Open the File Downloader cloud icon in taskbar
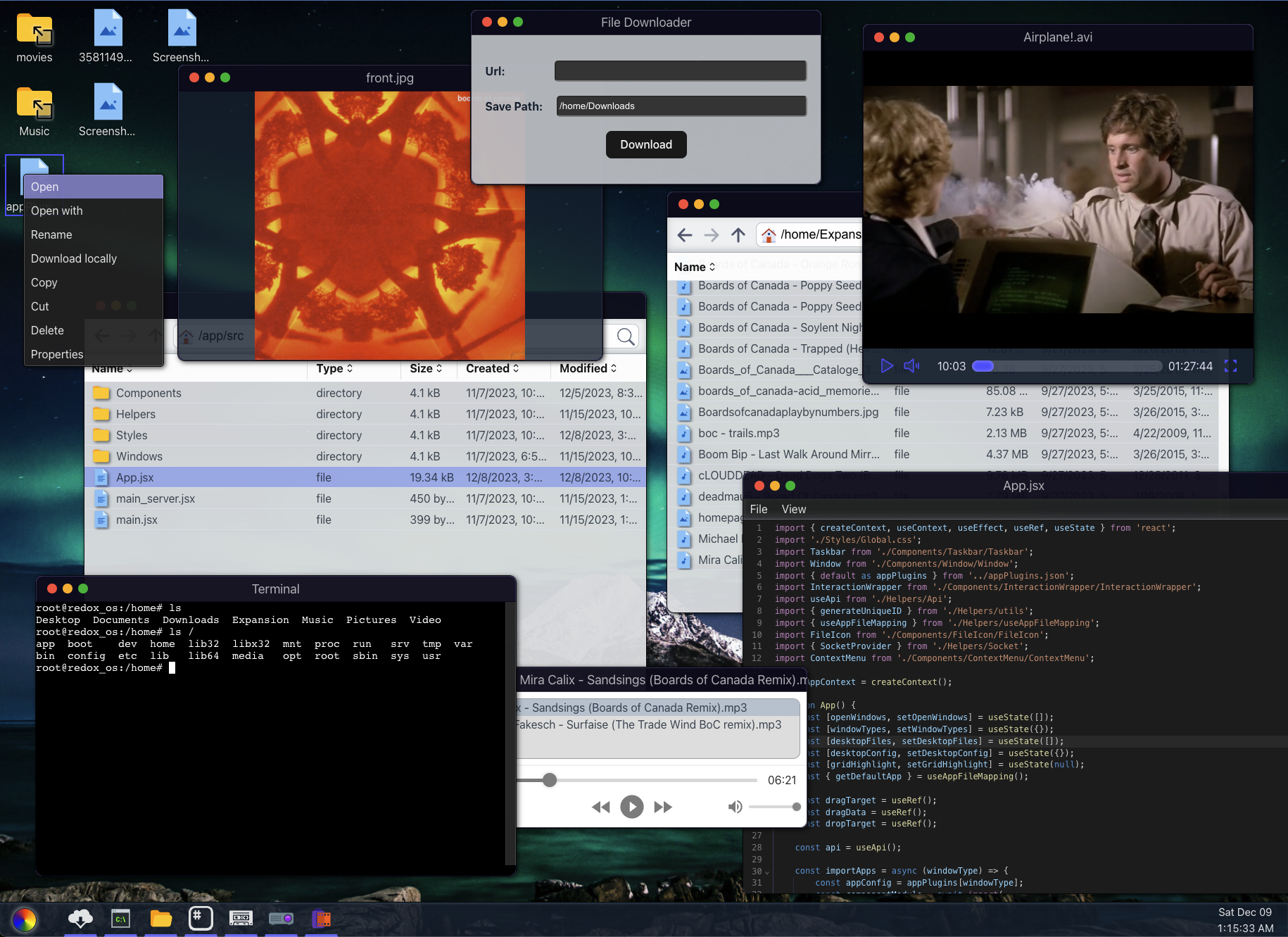This screenshot has width=1288, height=937. [x=80, y=918]
